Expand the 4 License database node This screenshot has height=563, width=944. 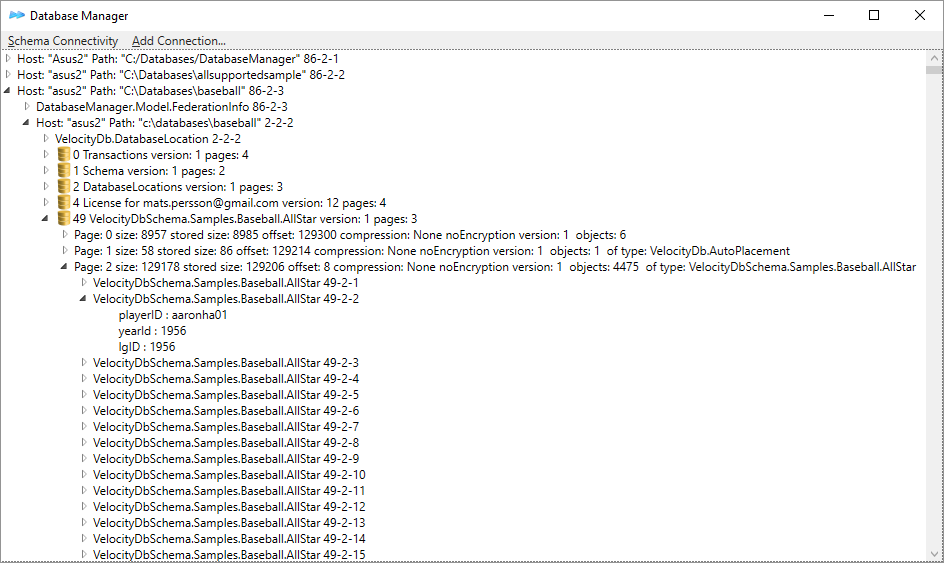[46, 203]
